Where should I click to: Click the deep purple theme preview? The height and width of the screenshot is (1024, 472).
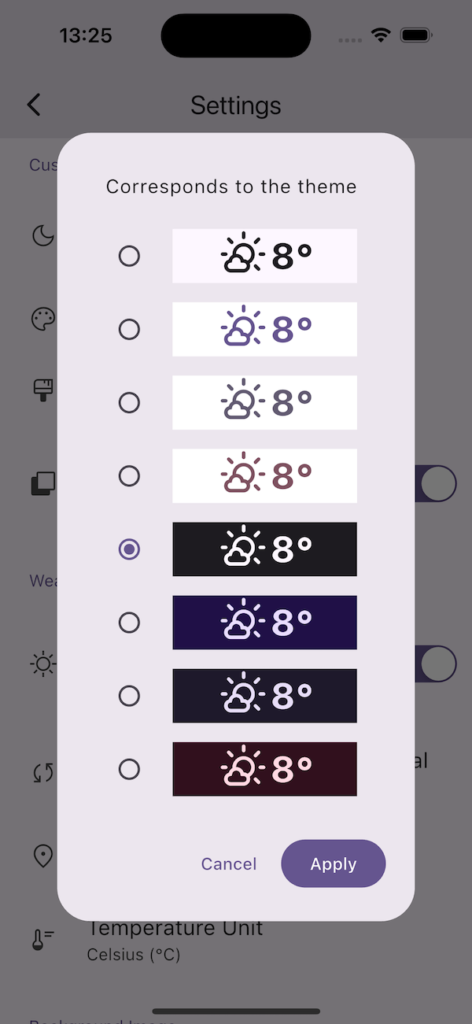pos(264,622)
